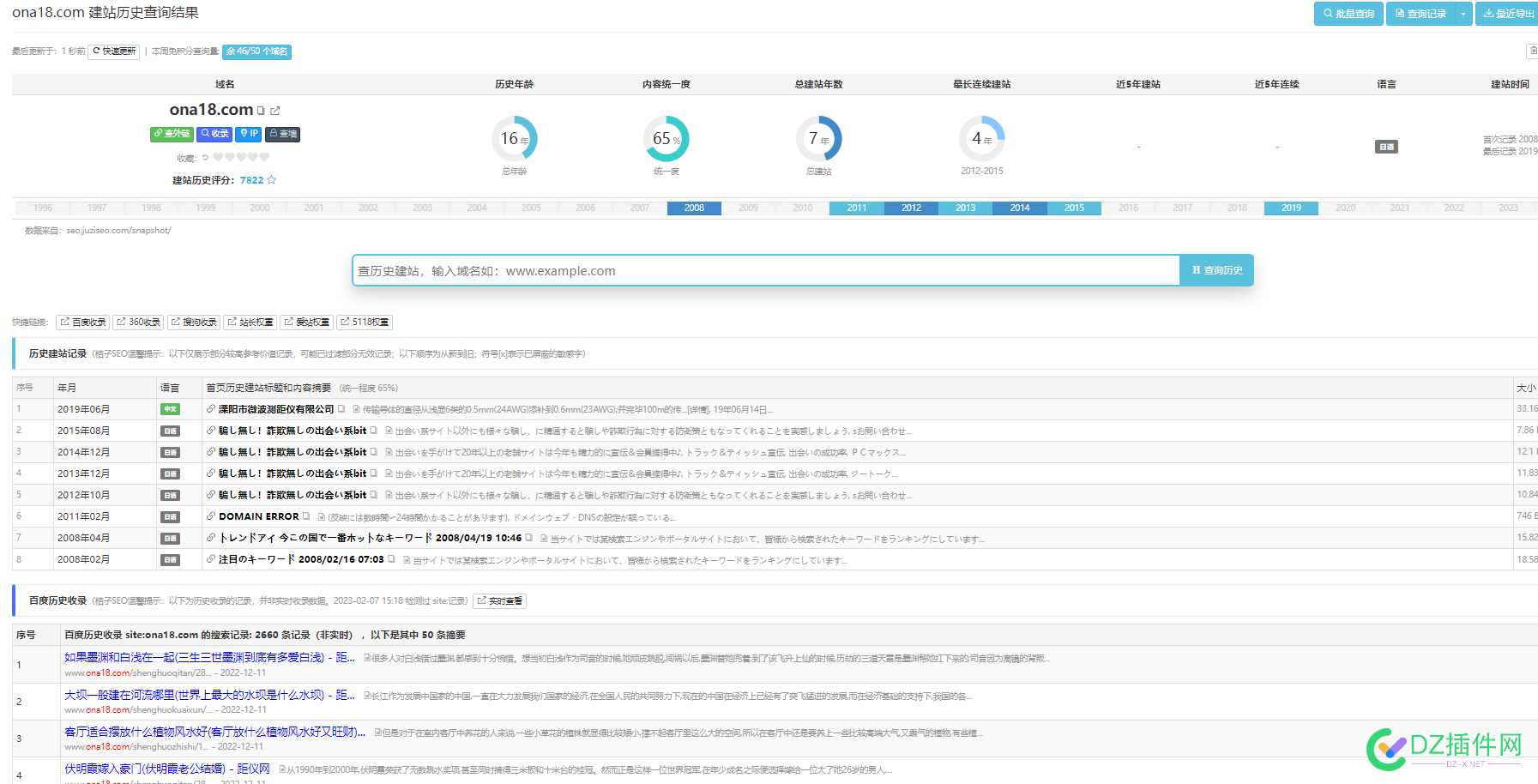Click the 日语 language badge in the summary row

1387,147
